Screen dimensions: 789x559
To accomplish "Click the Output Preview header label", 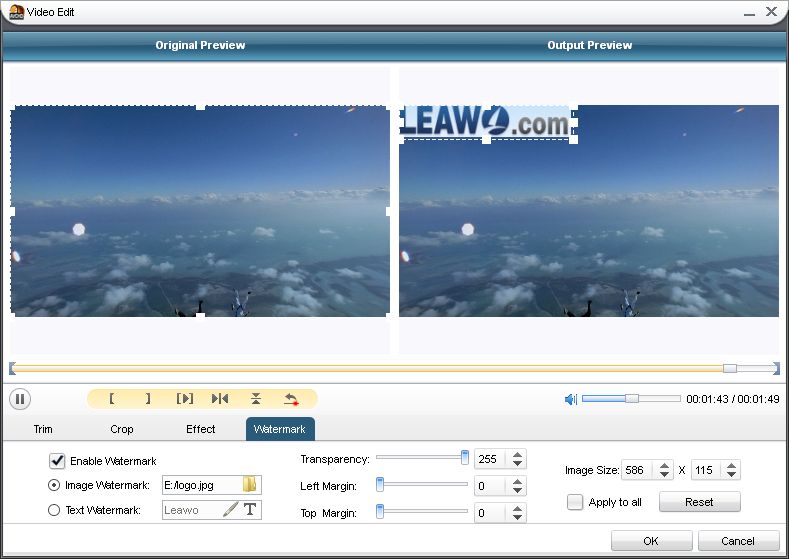I will click(590, 45).
